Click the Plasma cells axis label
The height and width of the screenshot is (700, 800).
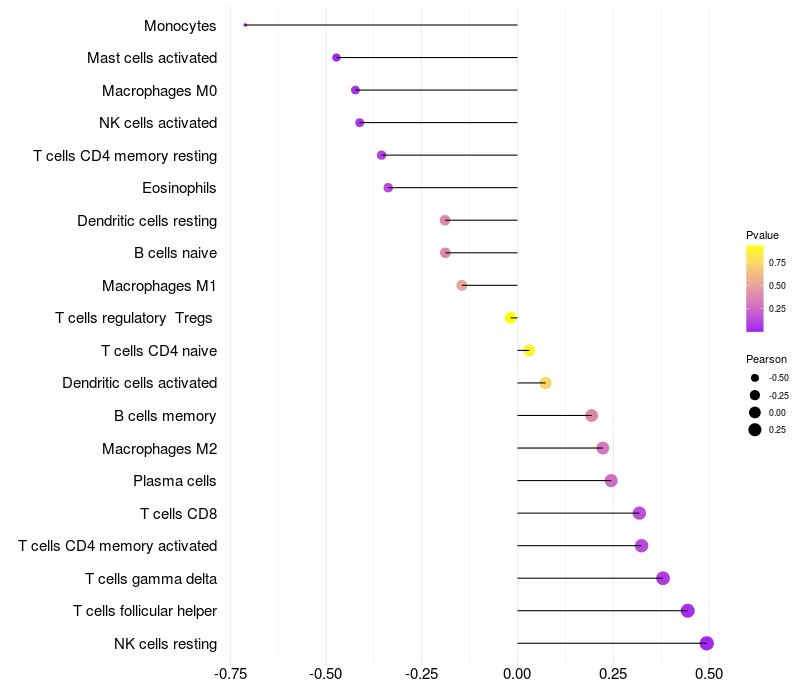[174, 481]
